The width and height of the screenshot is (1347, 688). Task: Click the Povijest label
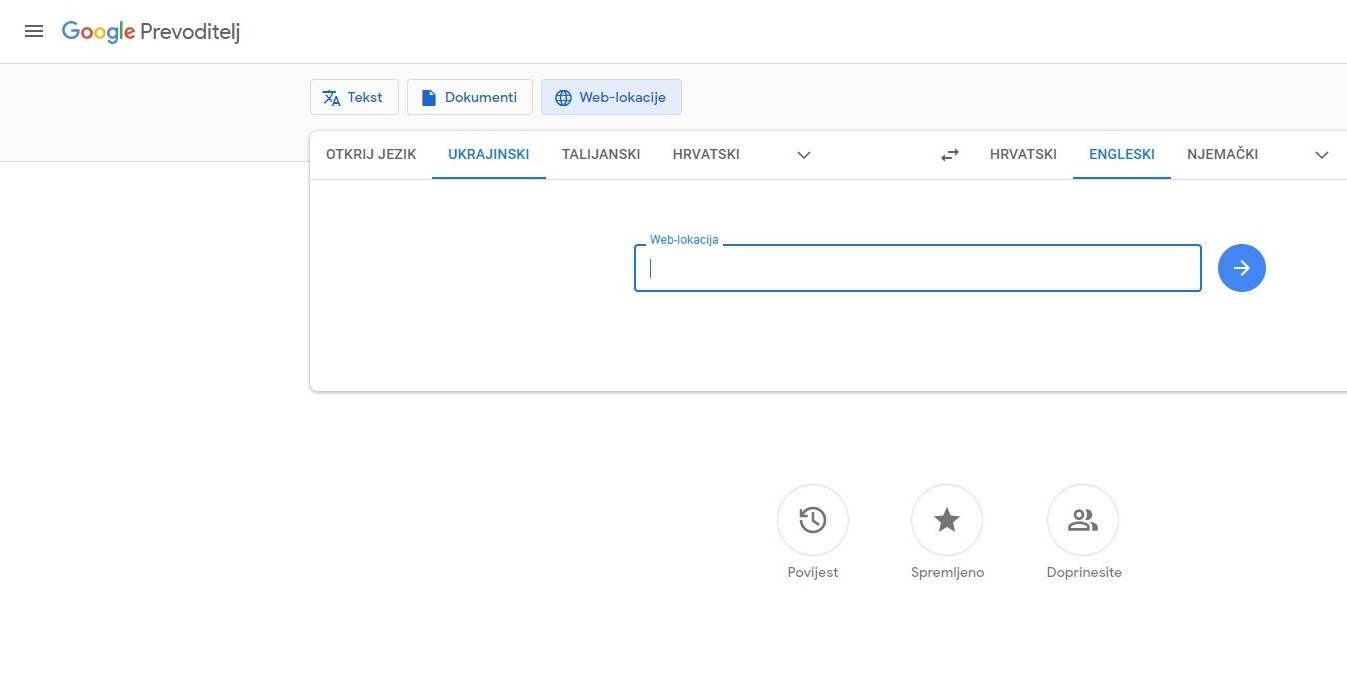pos(813,573)
